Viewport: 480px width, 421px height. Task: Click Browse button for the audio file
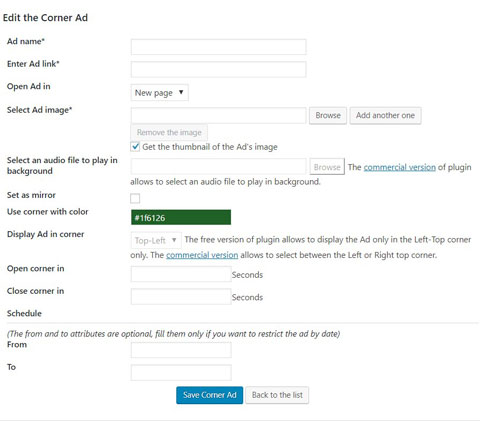tap(327, 167)
